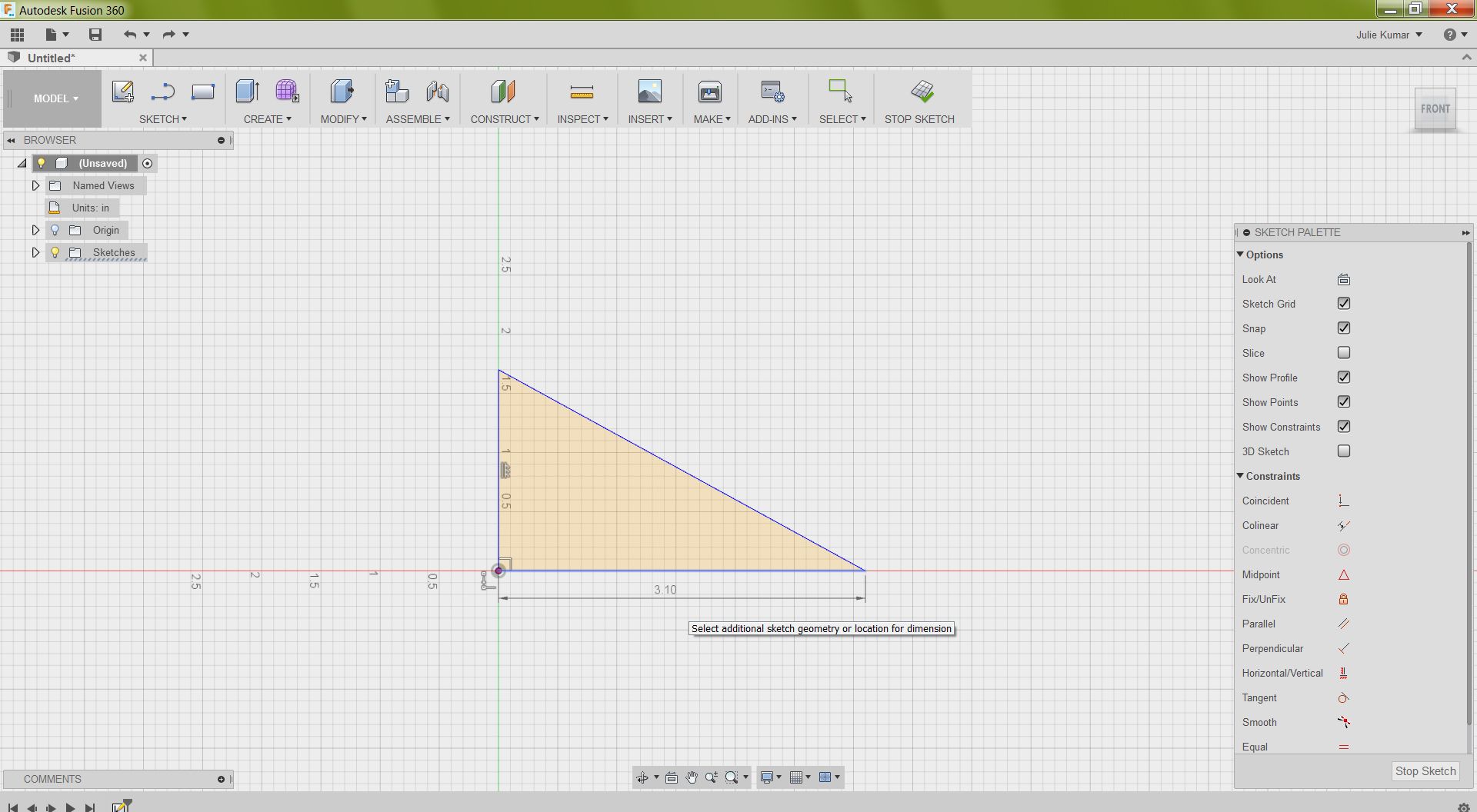Click inside the COMMENTS field
Image resolution: width=1477 pixels, height=812 pixels.
pos(115,779)
